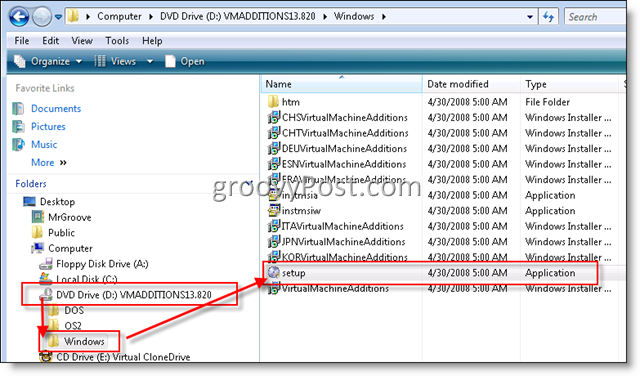This screenshot has height=376, width=640.
Task: Click the Open toolbar button
Action: click(184, 61)
